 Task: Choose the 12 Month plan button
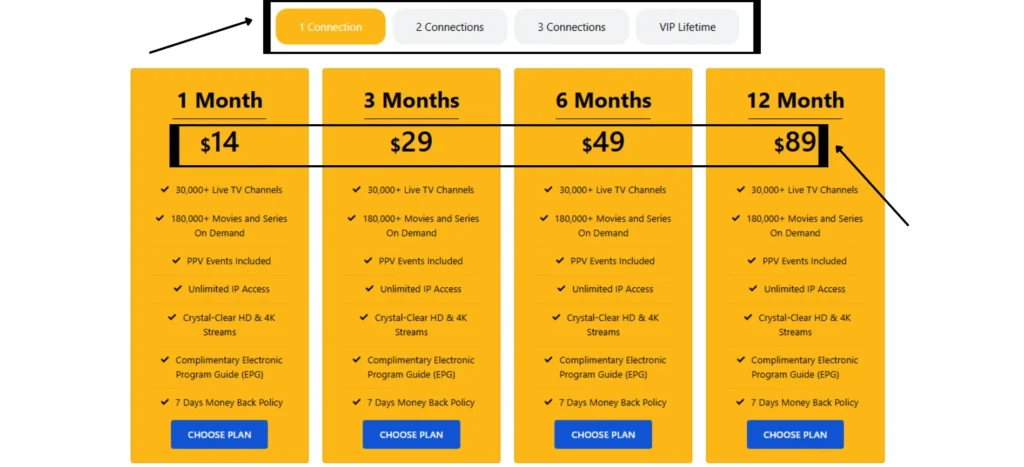(x=795, y=435)
